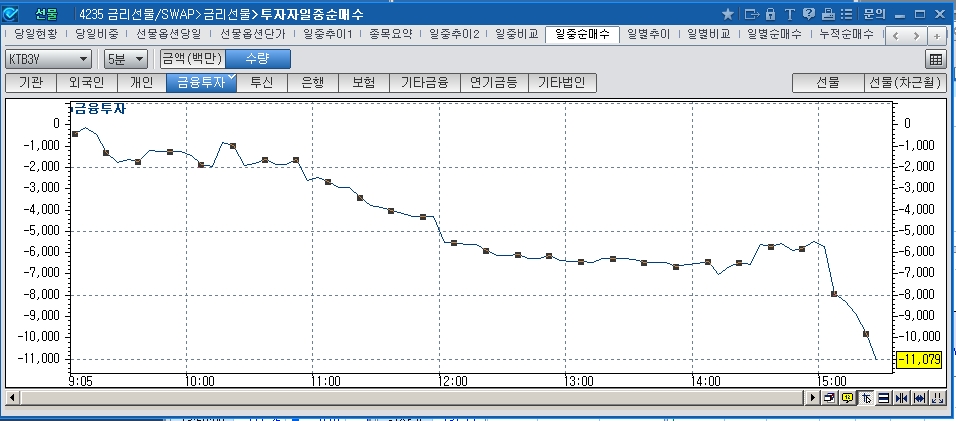Select the 금융투자 investor button
The image size is (956, 421).
[201, 82]
